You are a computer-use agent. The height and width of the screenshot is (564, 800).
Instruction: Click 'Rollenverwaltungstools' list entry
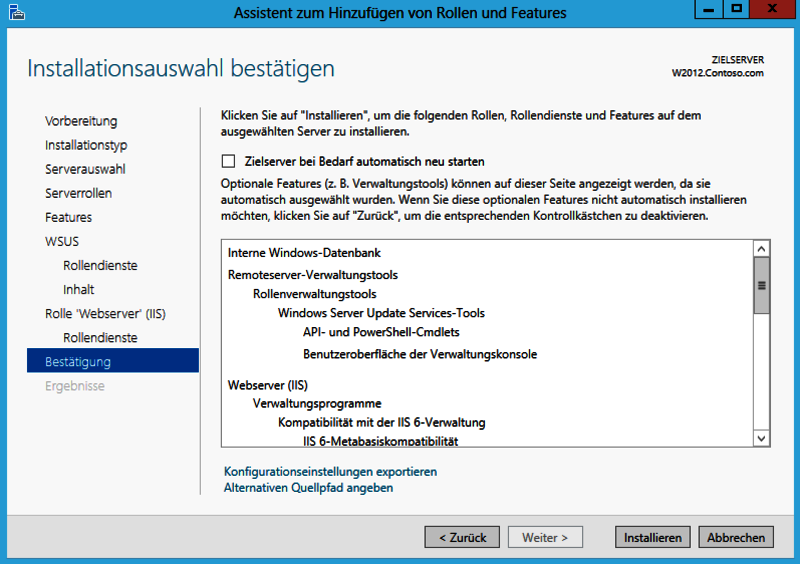315,294
